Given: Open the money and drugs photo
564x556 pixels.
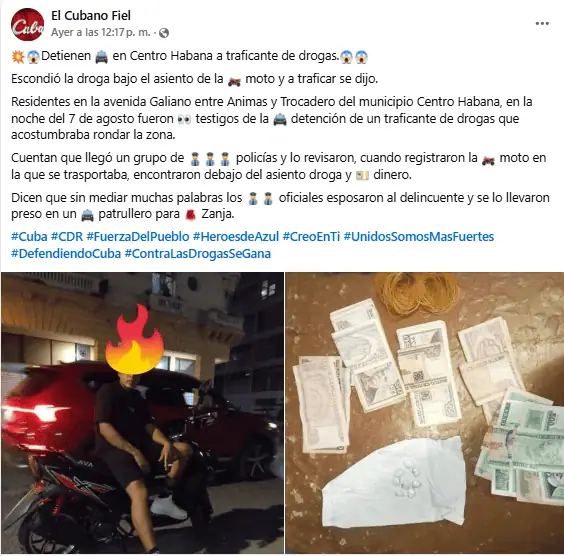Looking at the screenshot, I should tap(425, 413).
